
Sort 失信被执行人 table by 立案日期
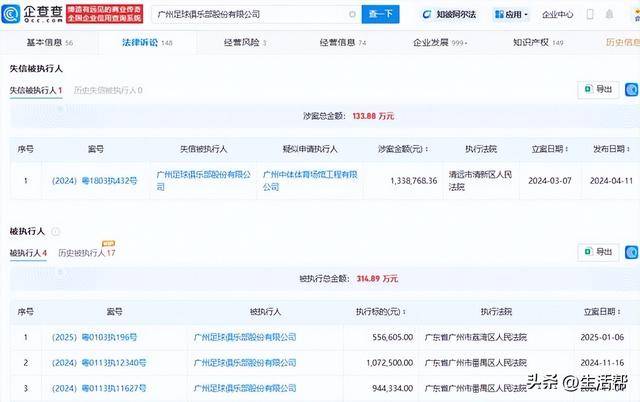pos(550,149)
